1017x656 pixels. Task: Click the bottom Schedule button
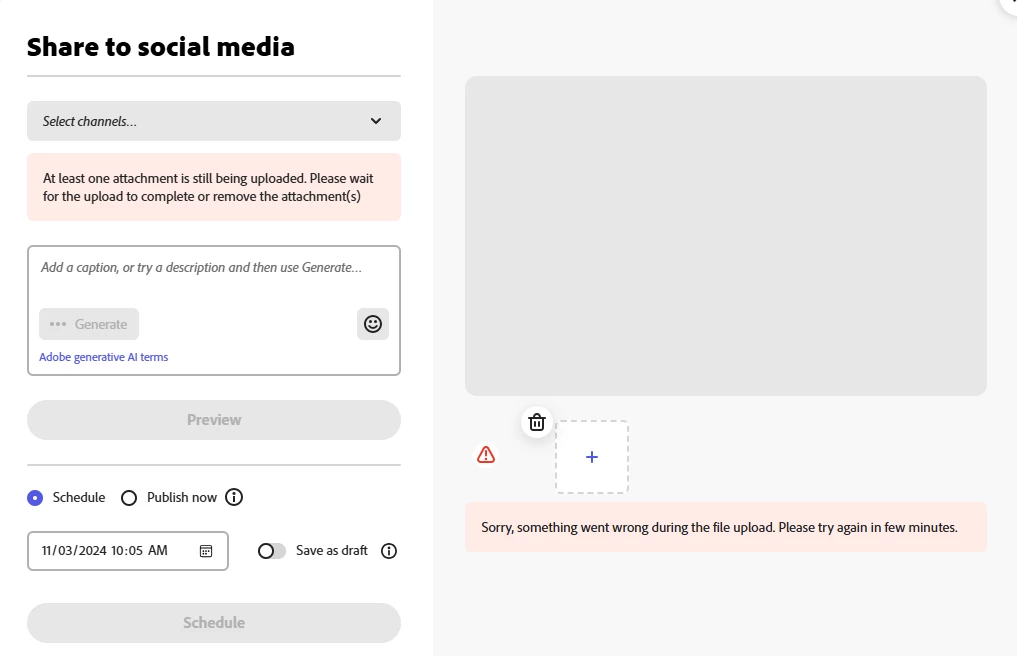(213, 623)
